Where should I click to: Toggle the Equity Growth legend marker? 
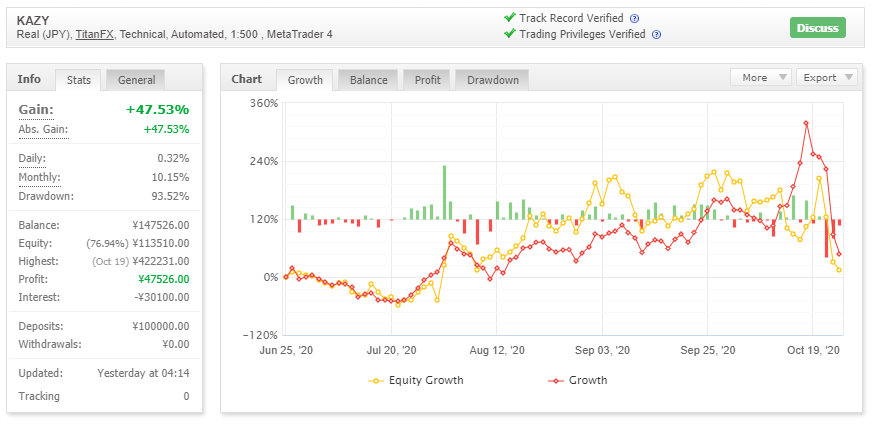376,381
